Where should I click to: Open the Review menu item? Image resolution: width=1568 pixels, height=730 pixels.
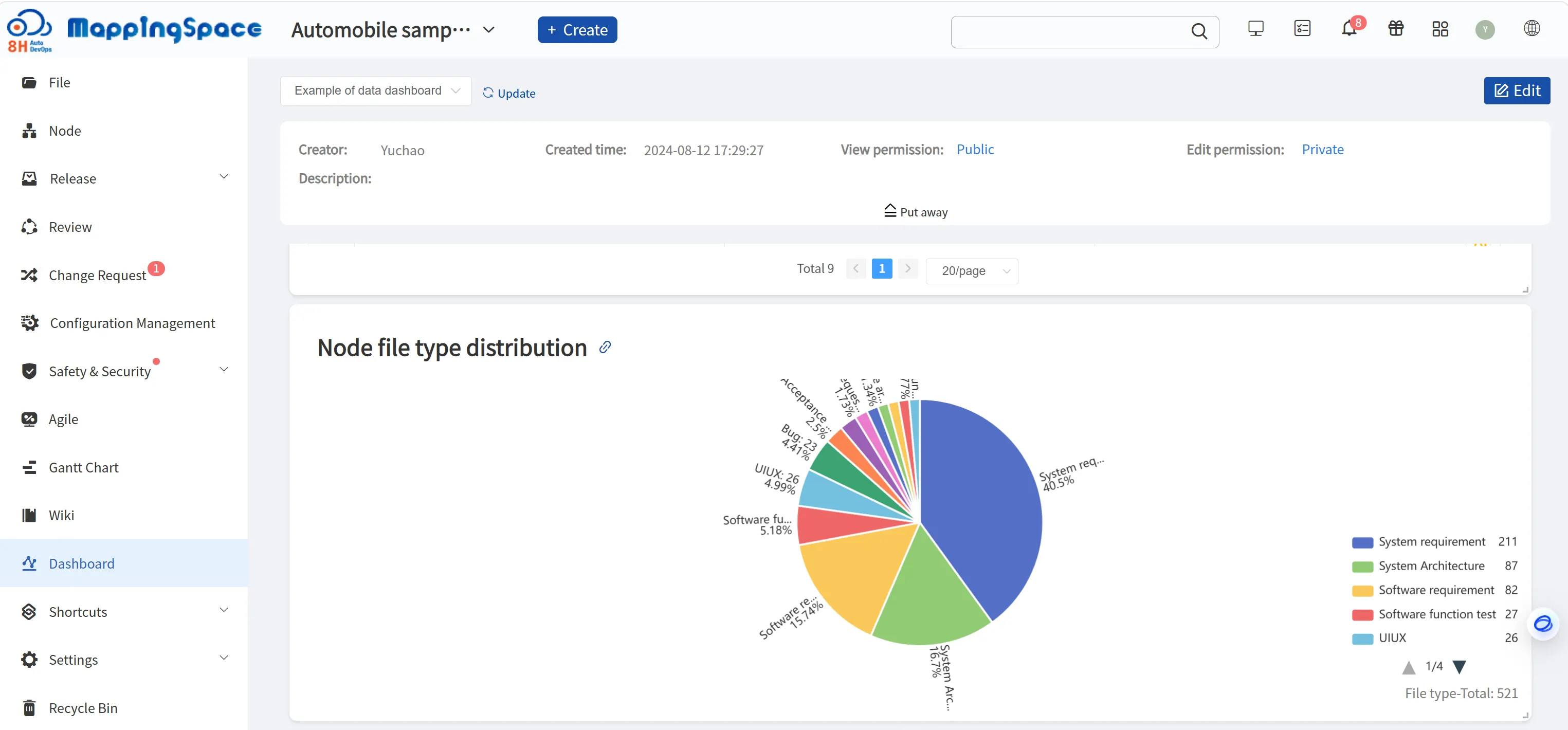123,227
